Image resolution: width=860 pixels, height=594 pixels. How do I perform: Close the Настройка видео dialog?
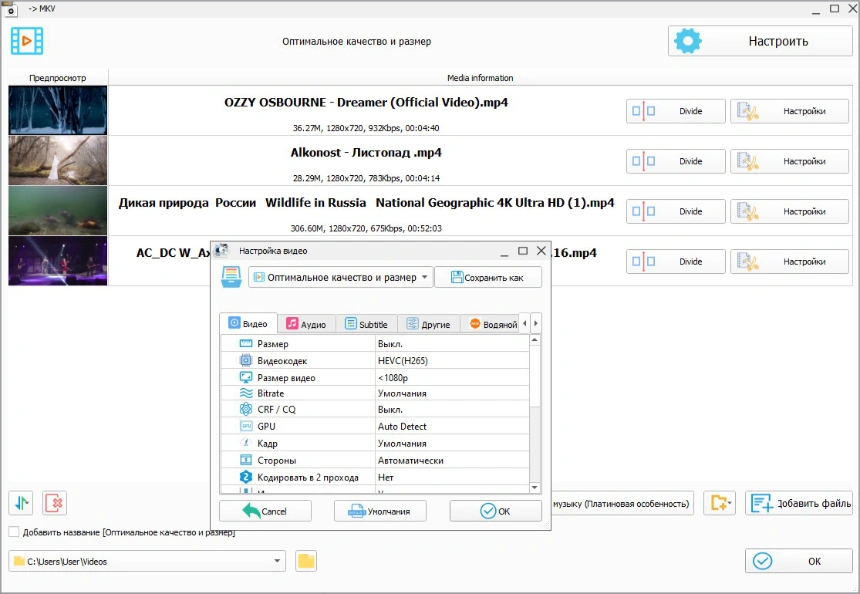coord(541,251)
